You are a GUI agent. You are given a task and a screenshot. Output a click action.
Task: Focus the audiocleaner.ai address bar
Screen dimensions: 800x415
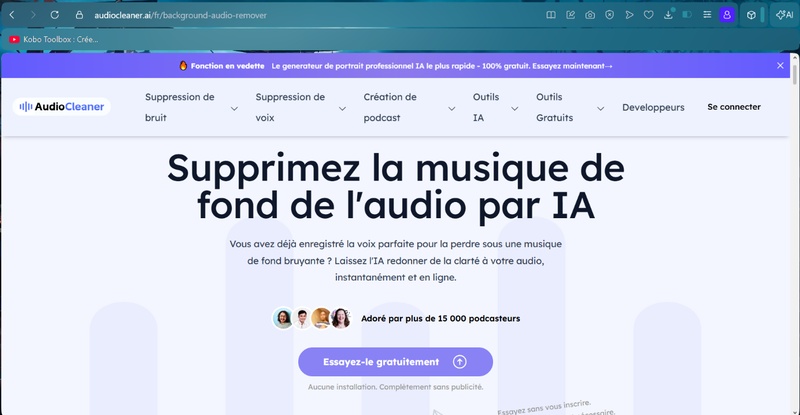181,15
